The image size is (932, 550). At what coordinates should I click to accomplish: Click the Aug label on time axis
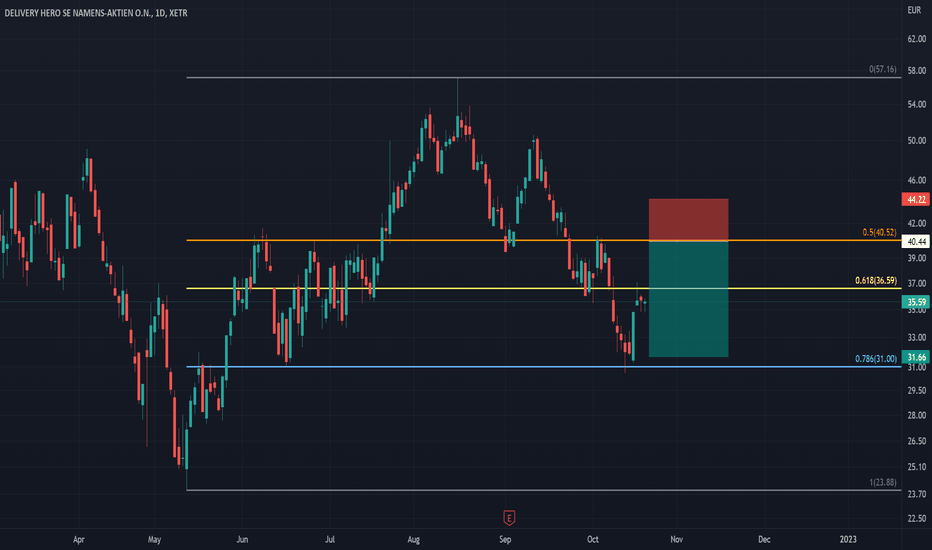414,539
